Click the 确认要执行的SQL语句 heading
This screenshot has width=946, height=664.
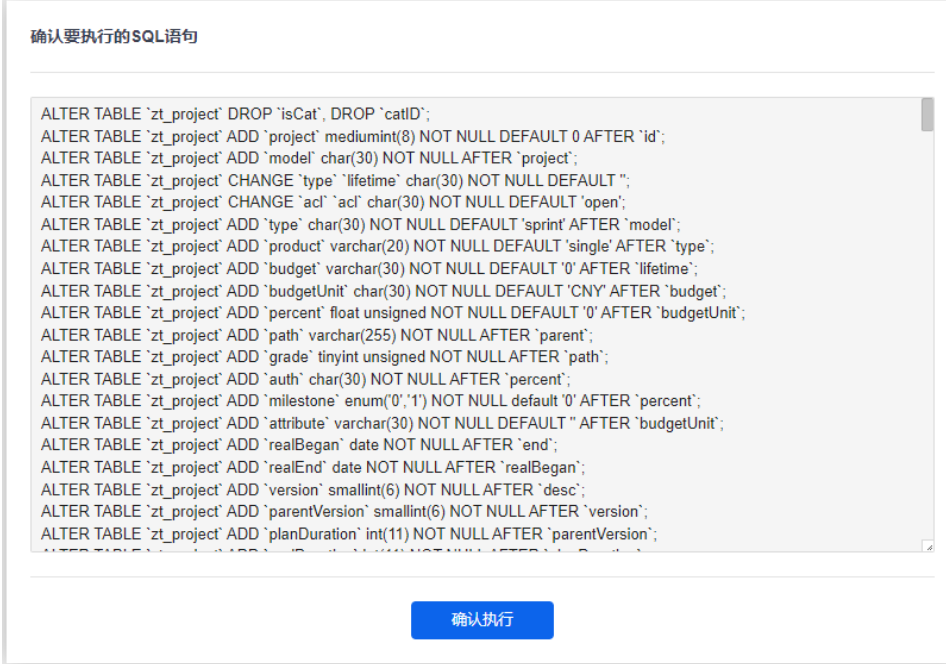[114, 37]
